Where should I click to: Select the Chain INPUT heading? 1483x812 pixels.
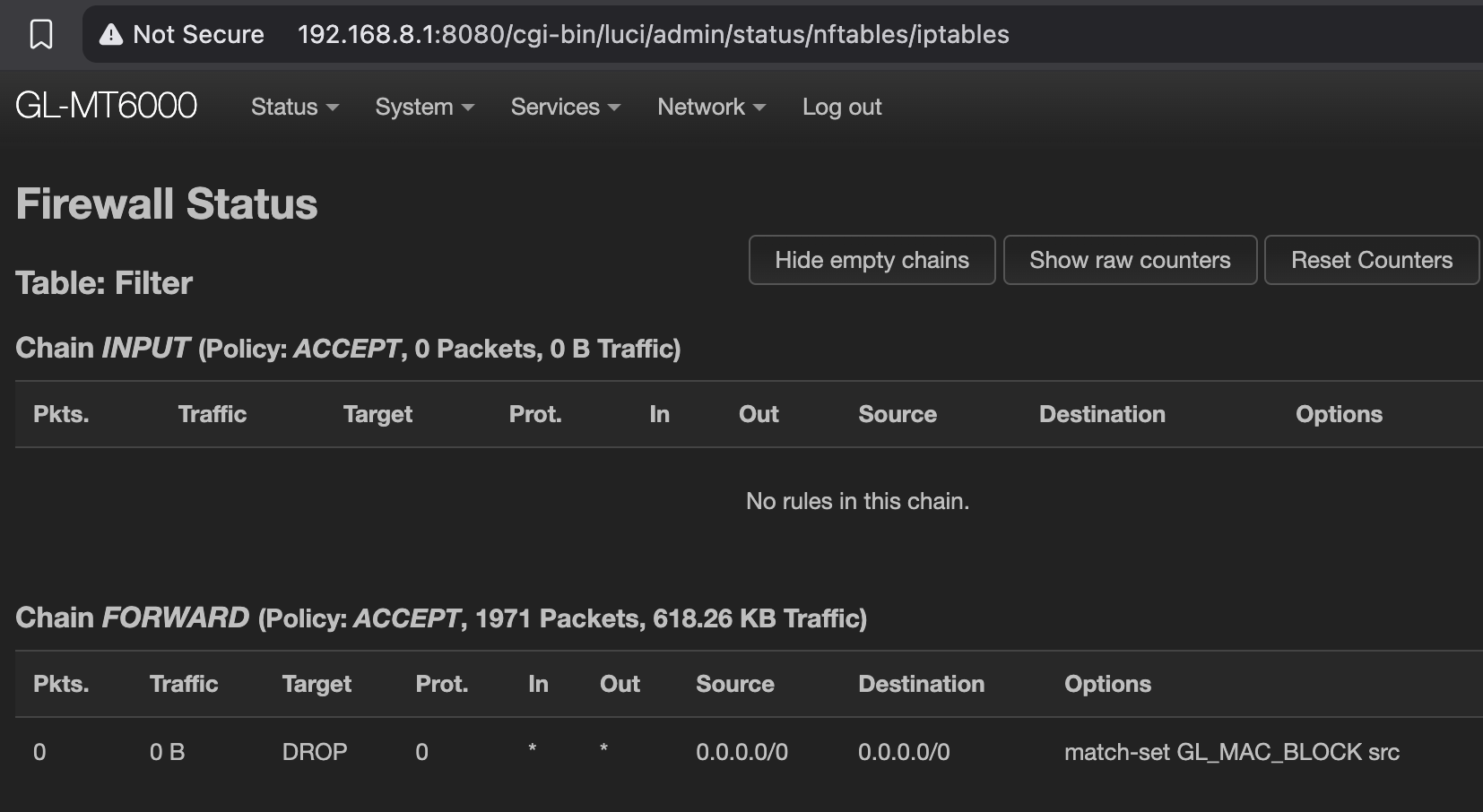click(348, 348)
